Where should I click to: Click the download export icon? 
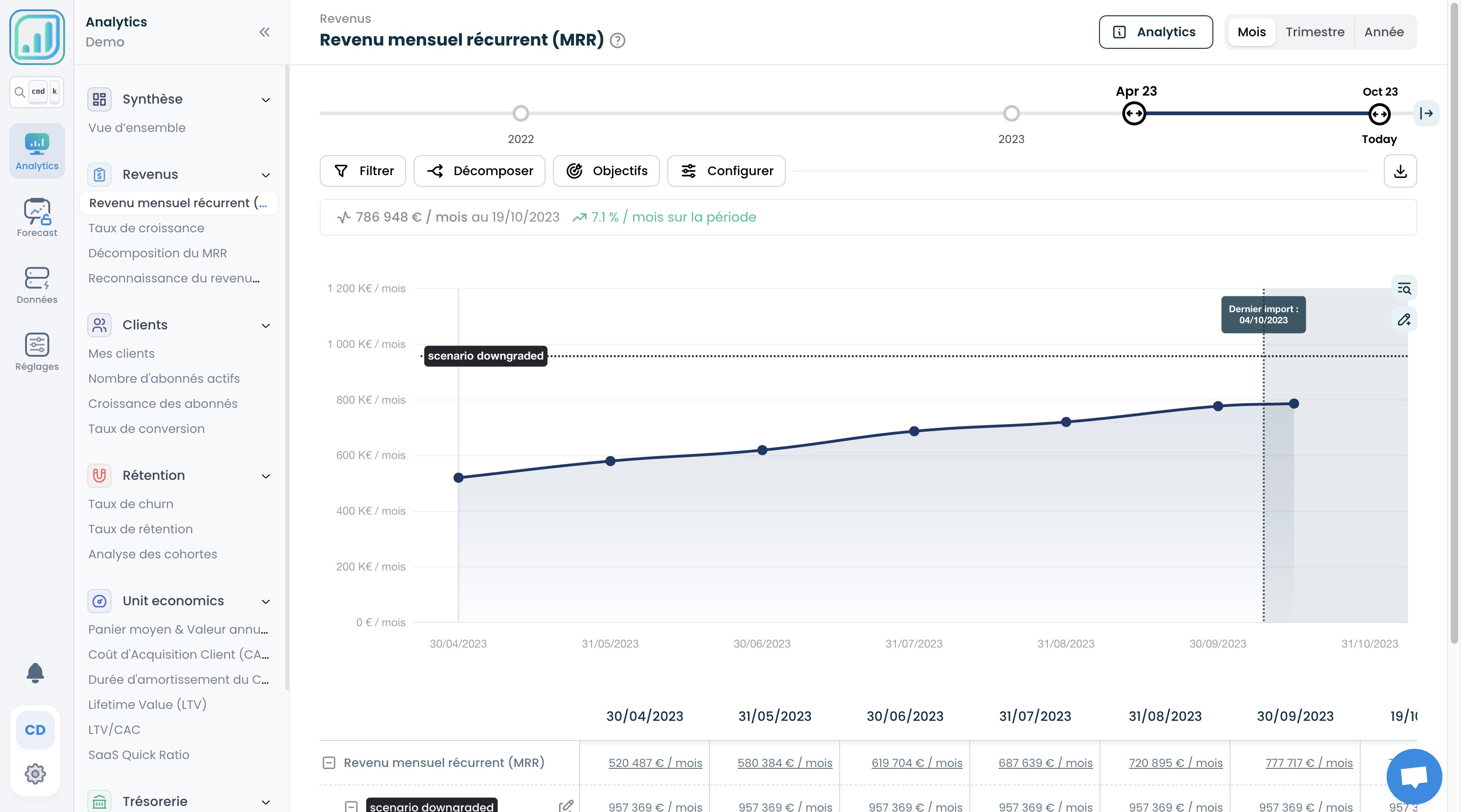click(x=1400, y=170)
